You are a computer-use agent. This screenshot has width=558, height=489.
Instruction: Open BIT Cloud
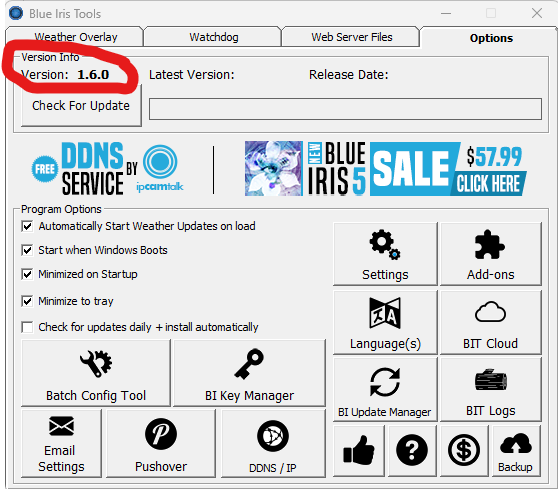[491, 322]
